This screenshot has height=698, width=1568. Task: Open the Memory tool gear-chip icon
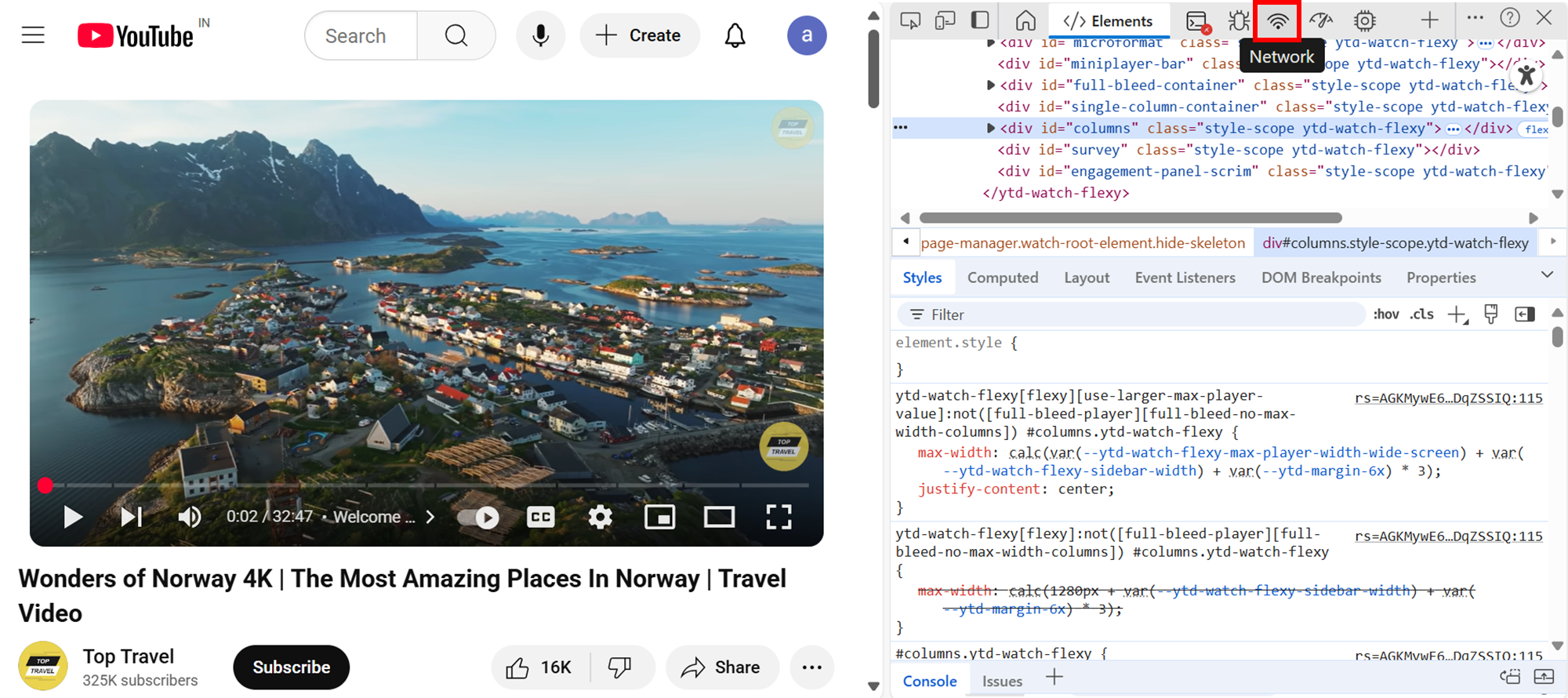coord(1365,20)
